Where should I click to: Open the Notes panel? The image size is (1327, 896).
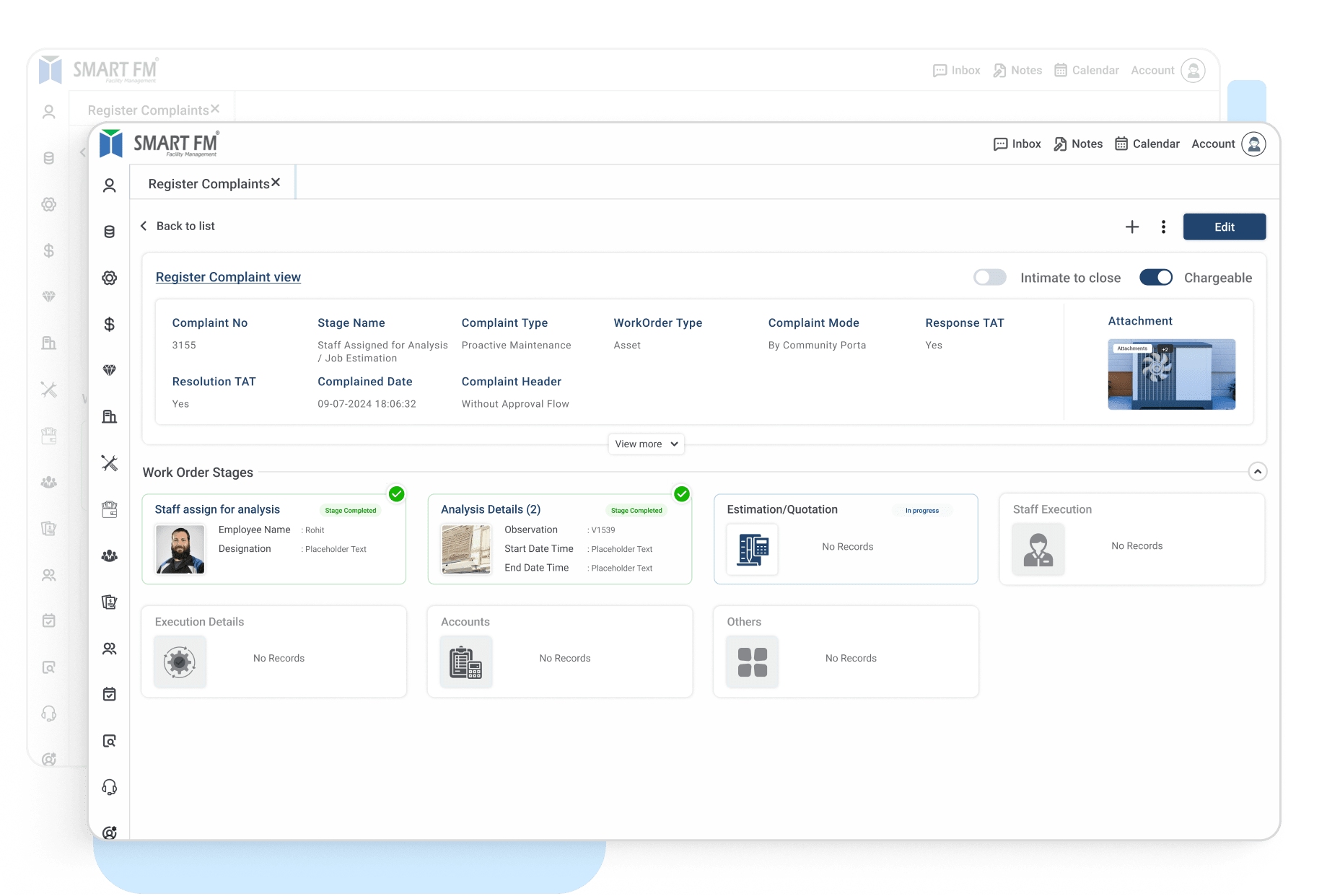[x=1078, y=144]
